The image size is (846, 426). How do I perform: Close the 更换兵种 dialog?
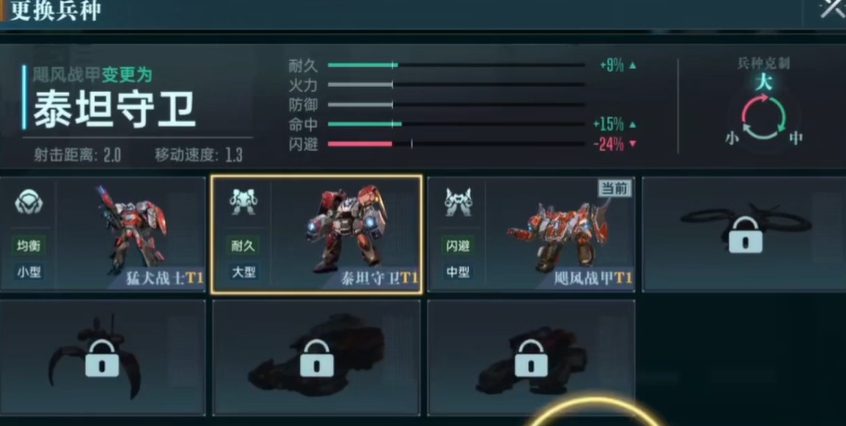(x=831, y=9)
